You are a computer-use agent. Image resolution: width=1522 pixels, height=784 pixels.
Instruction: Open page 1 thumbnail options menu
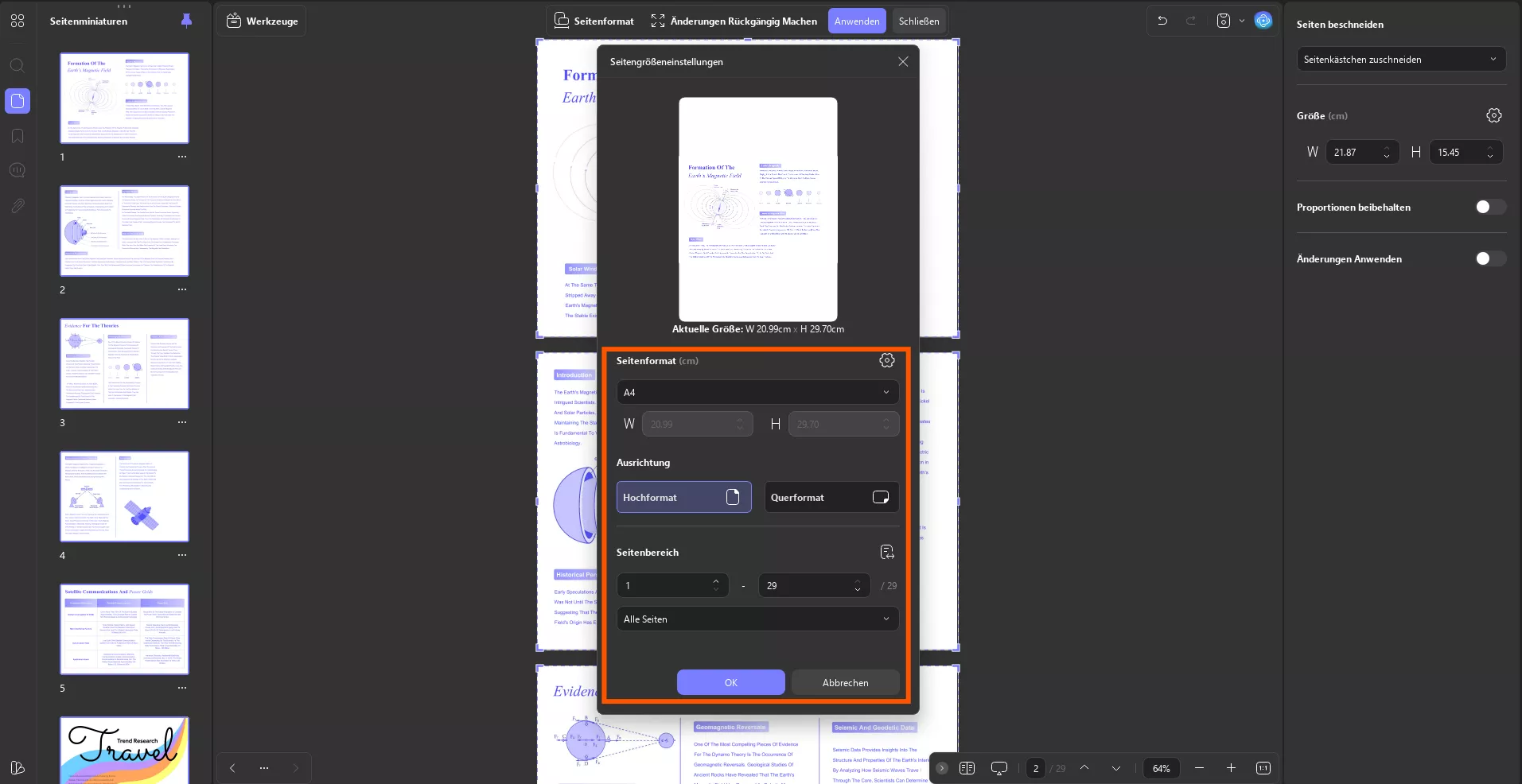[x=182, y=157]
